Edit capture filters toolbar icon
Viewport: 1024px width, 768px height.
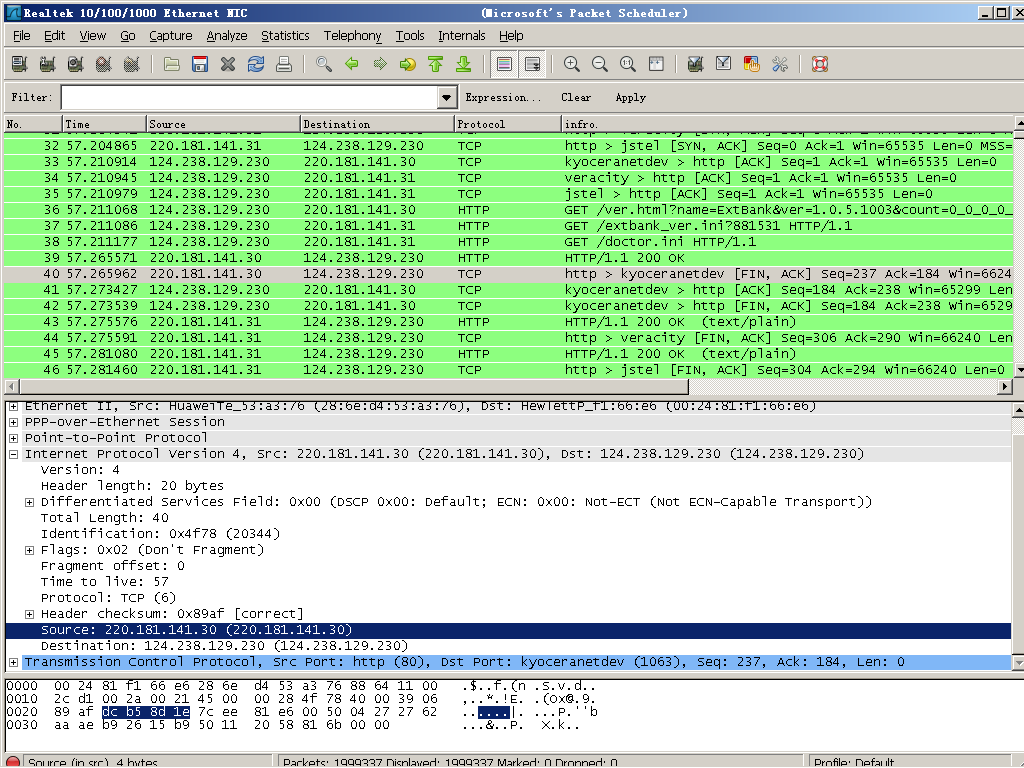coord(696,64)
